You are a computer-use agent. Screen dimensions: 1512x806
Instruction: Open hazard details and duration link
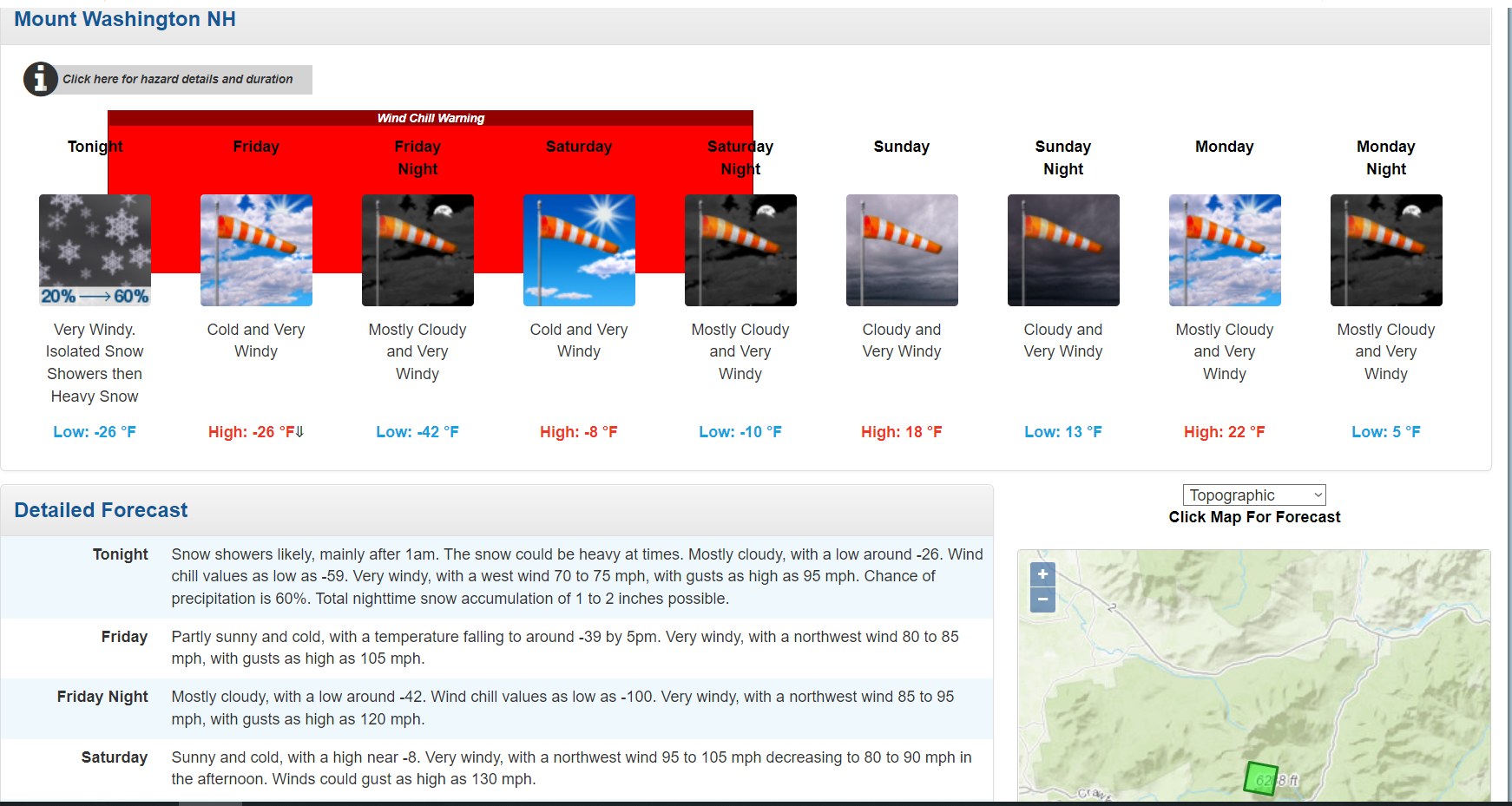tap(177, 79)
